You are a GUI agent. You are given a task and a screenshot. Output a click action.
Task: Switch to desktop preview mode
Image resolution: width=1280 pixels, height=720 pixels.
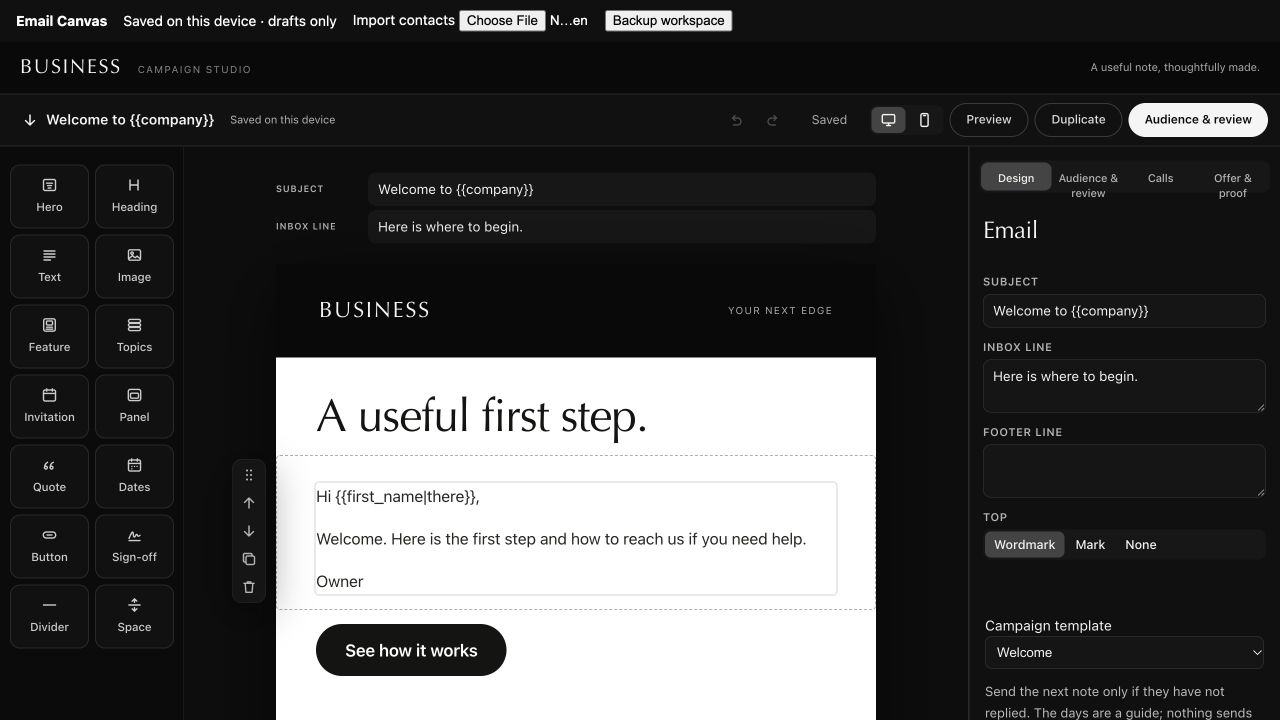click(888, 120)
